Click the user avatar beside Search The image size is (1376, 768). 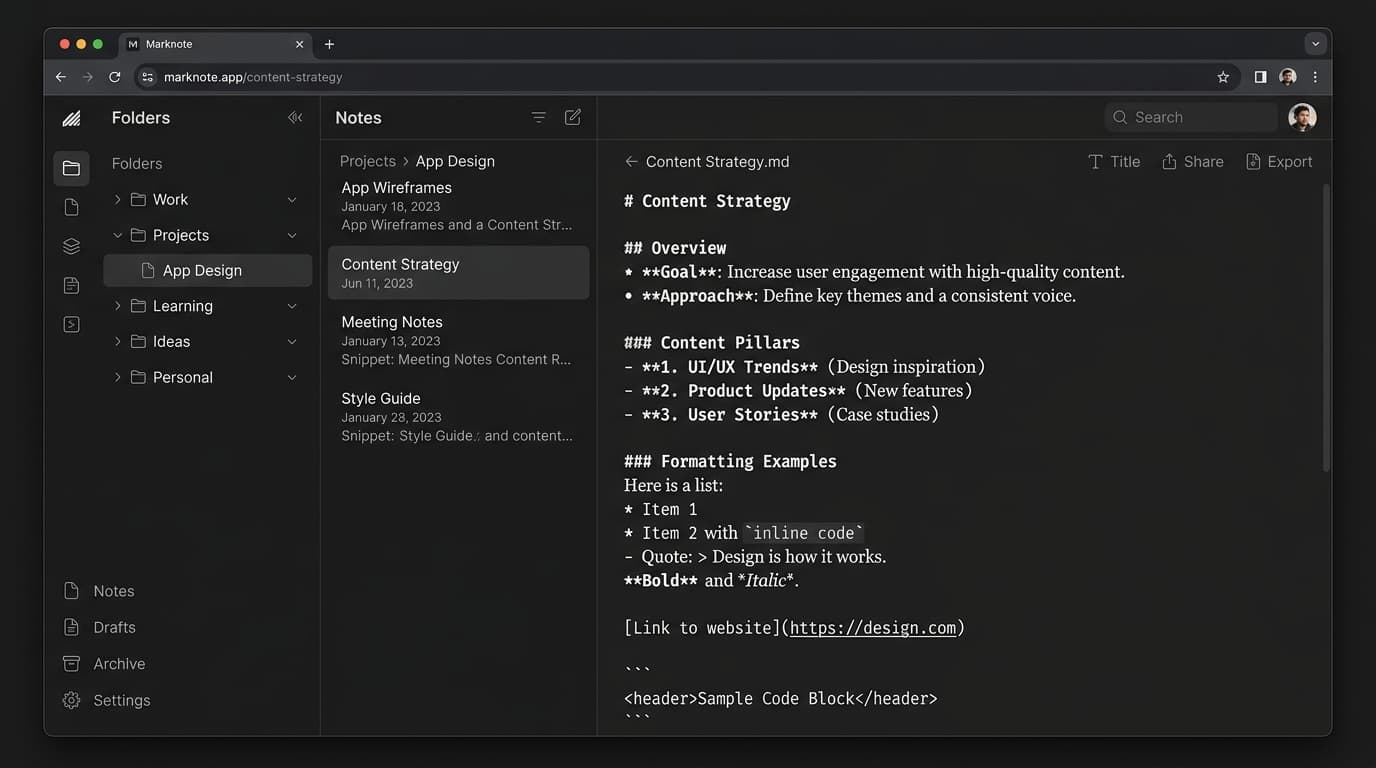[x=1302, y=117]
